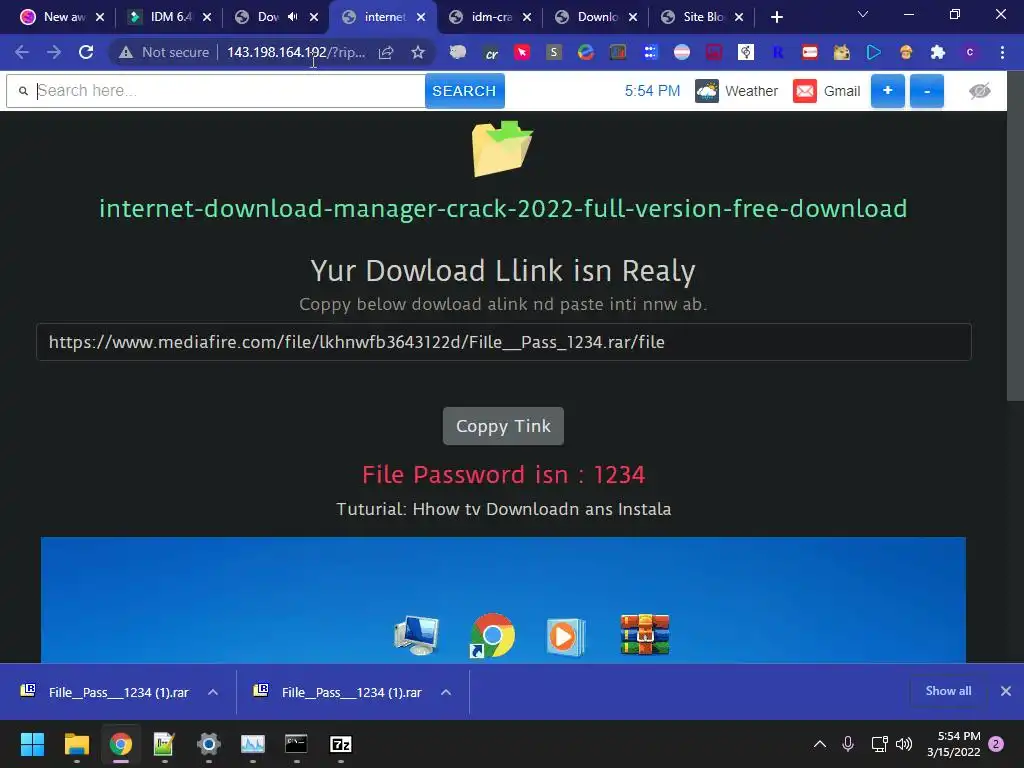Mute the audio tab via speaker icon
This screenshot has height=768, width=1024.
293,17
